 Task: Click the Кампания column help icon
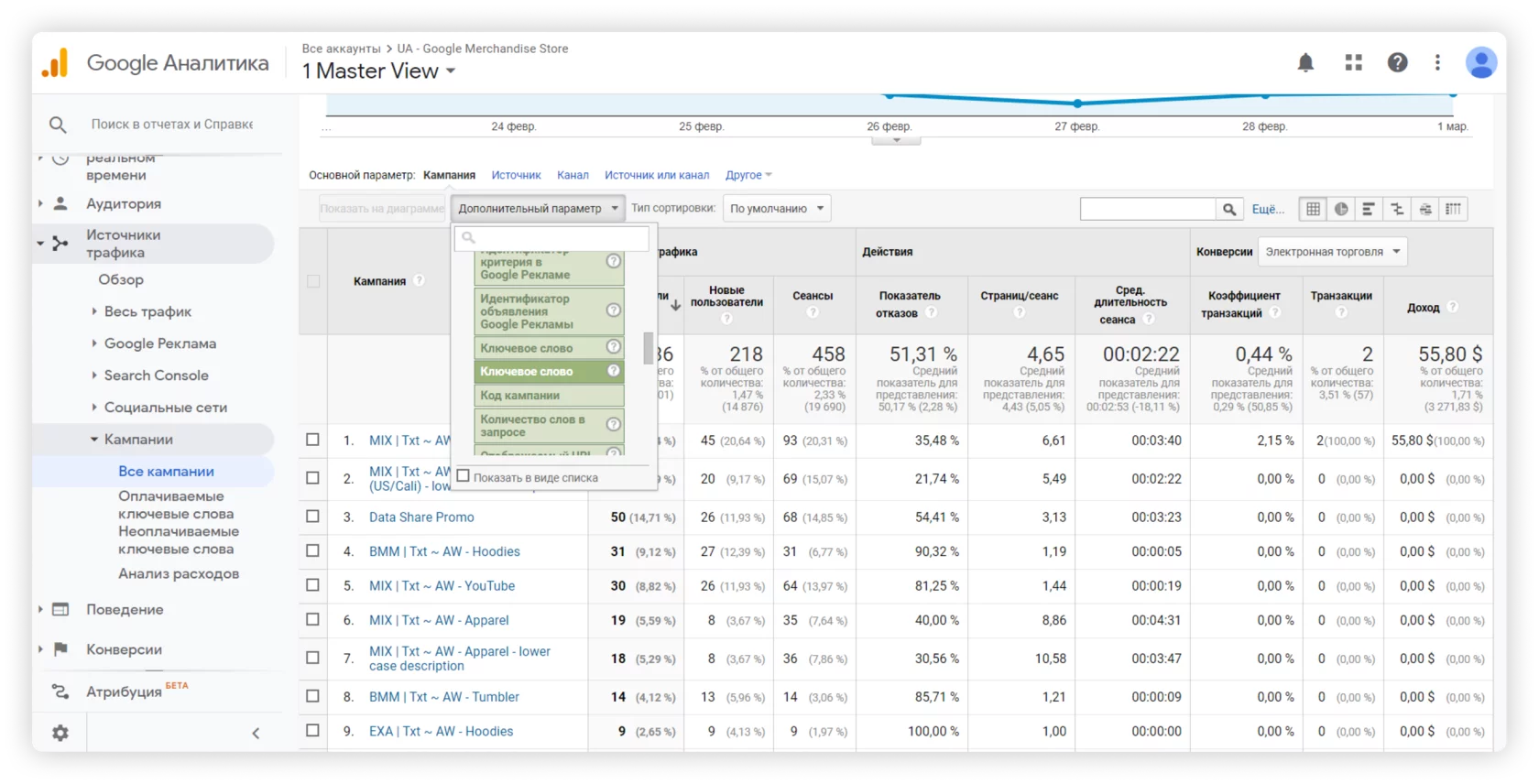[419, 280]
